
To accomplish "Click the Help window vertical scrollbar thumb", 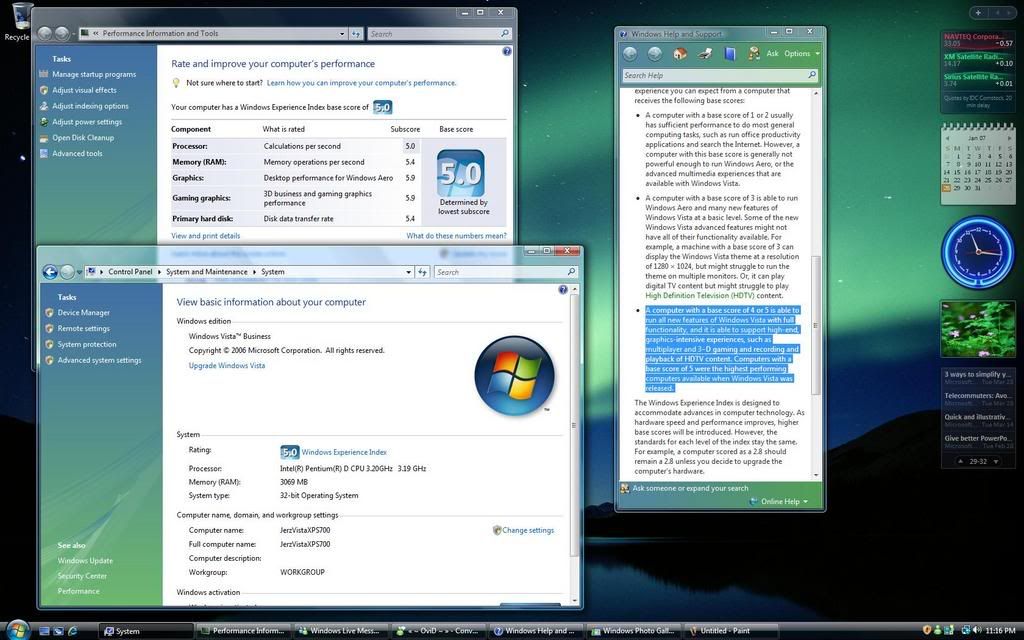I will [816, 325].
